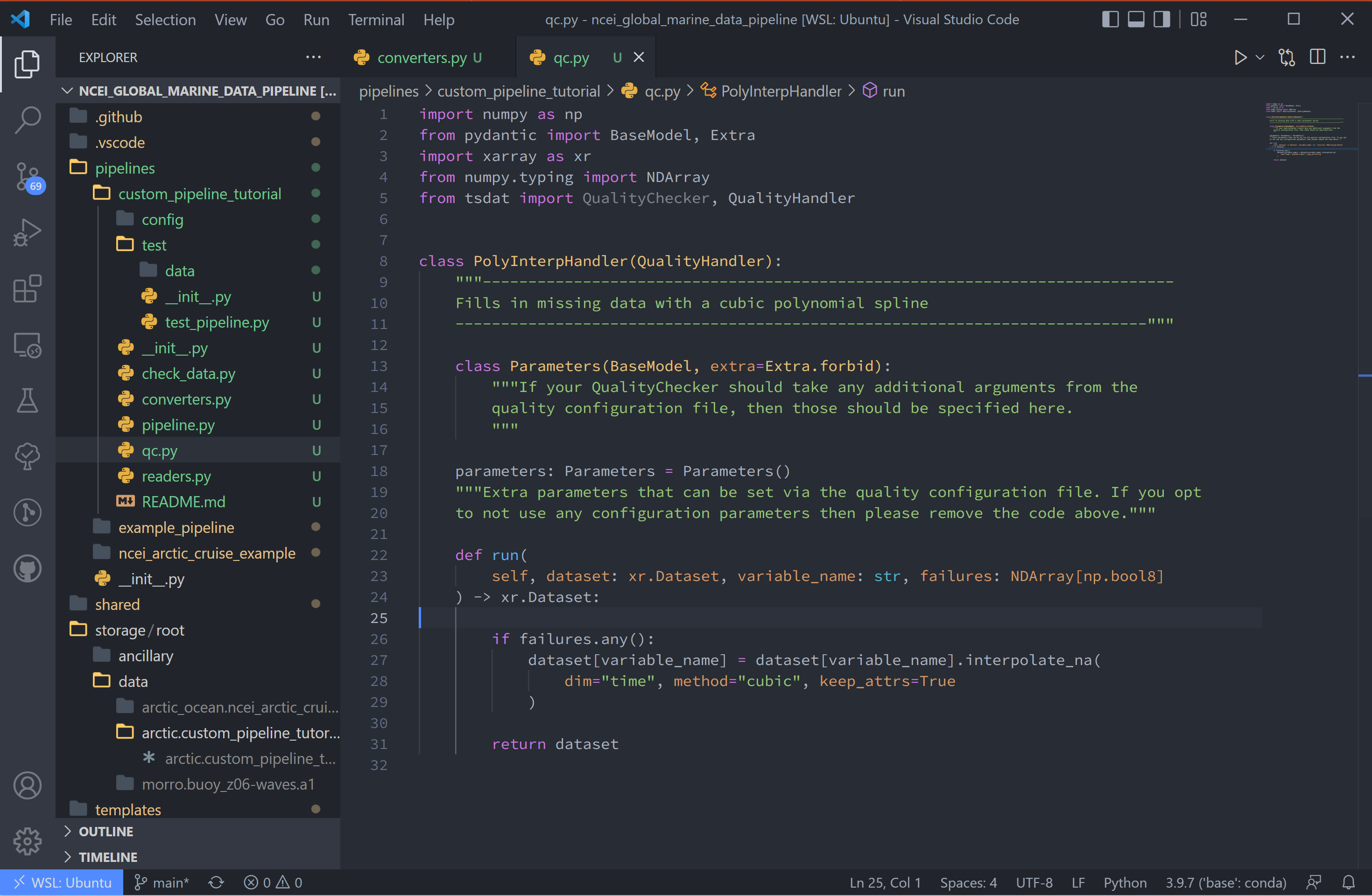Image resolution: width=1372 pixels, height=896 pixels.
Task: Synchronize changes icon in status bar
Action: 216,882
